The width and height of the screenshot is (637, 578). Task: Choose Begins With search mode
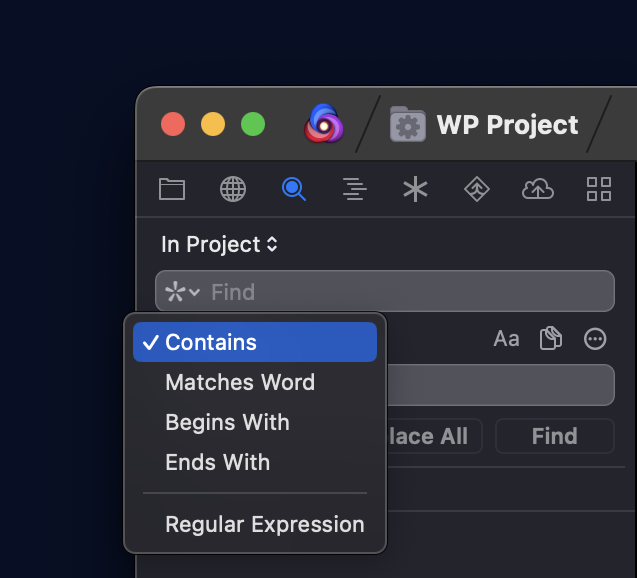pos(255,422)
